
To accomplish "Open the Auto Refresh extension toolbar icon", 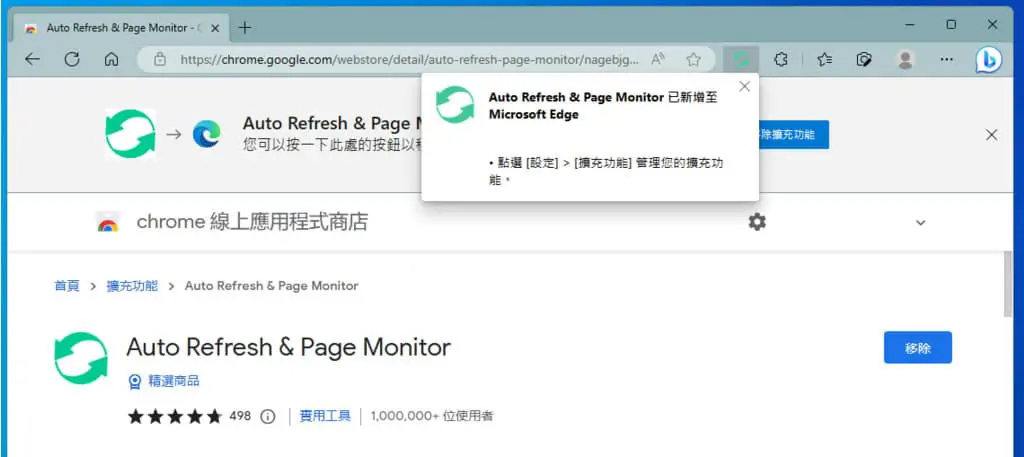I will pyautogui.click(x=741, y=59).
